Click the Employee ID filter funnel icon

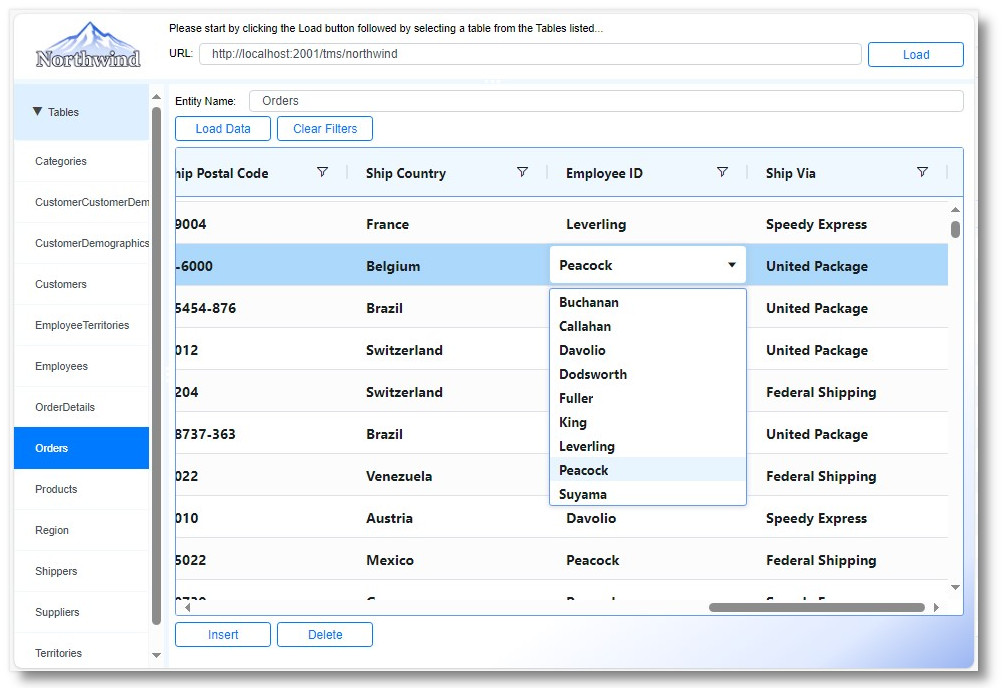[x=722, y=172]
